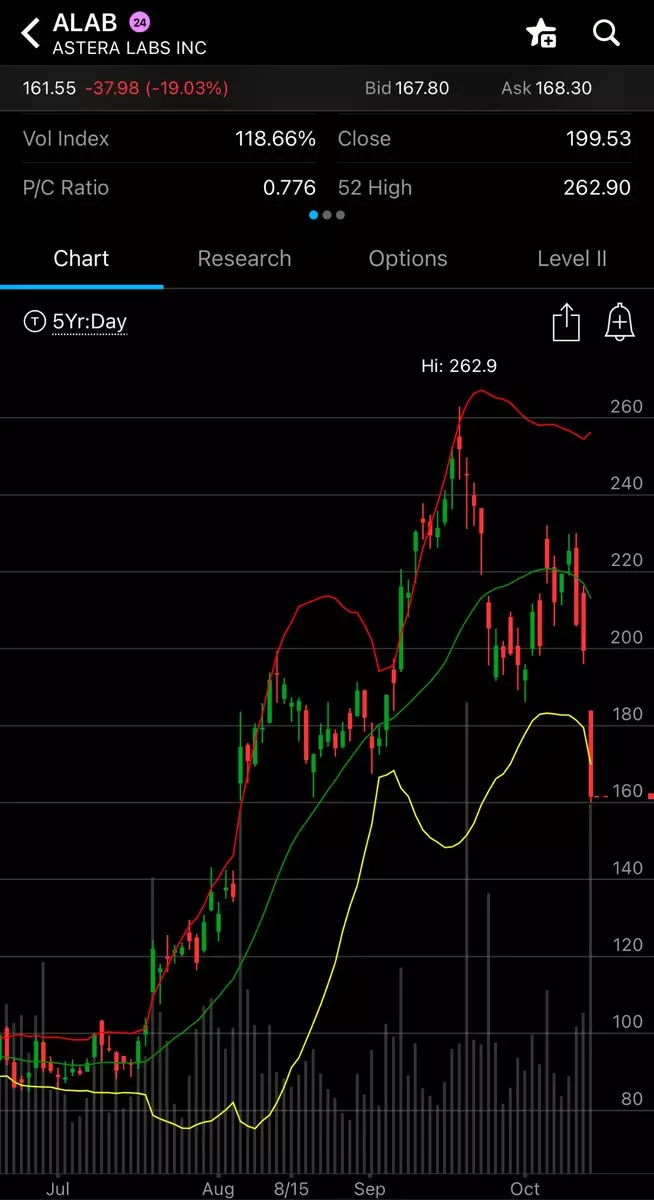
Task: Tap the third page indicator dot
Action: tap(340, 215)
